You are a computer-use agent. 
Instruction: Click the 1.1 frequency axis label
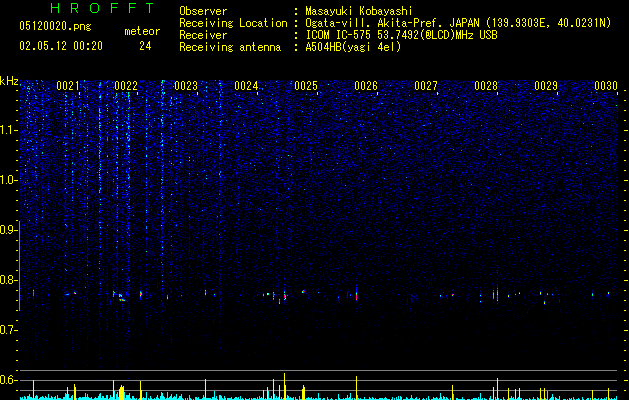coord(9,130)
